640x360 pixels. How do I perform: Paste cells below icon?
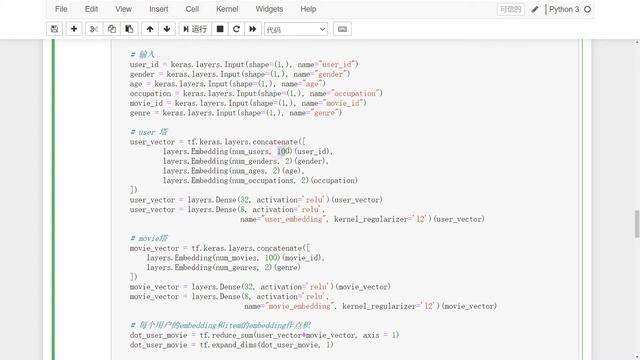point(129,29)
